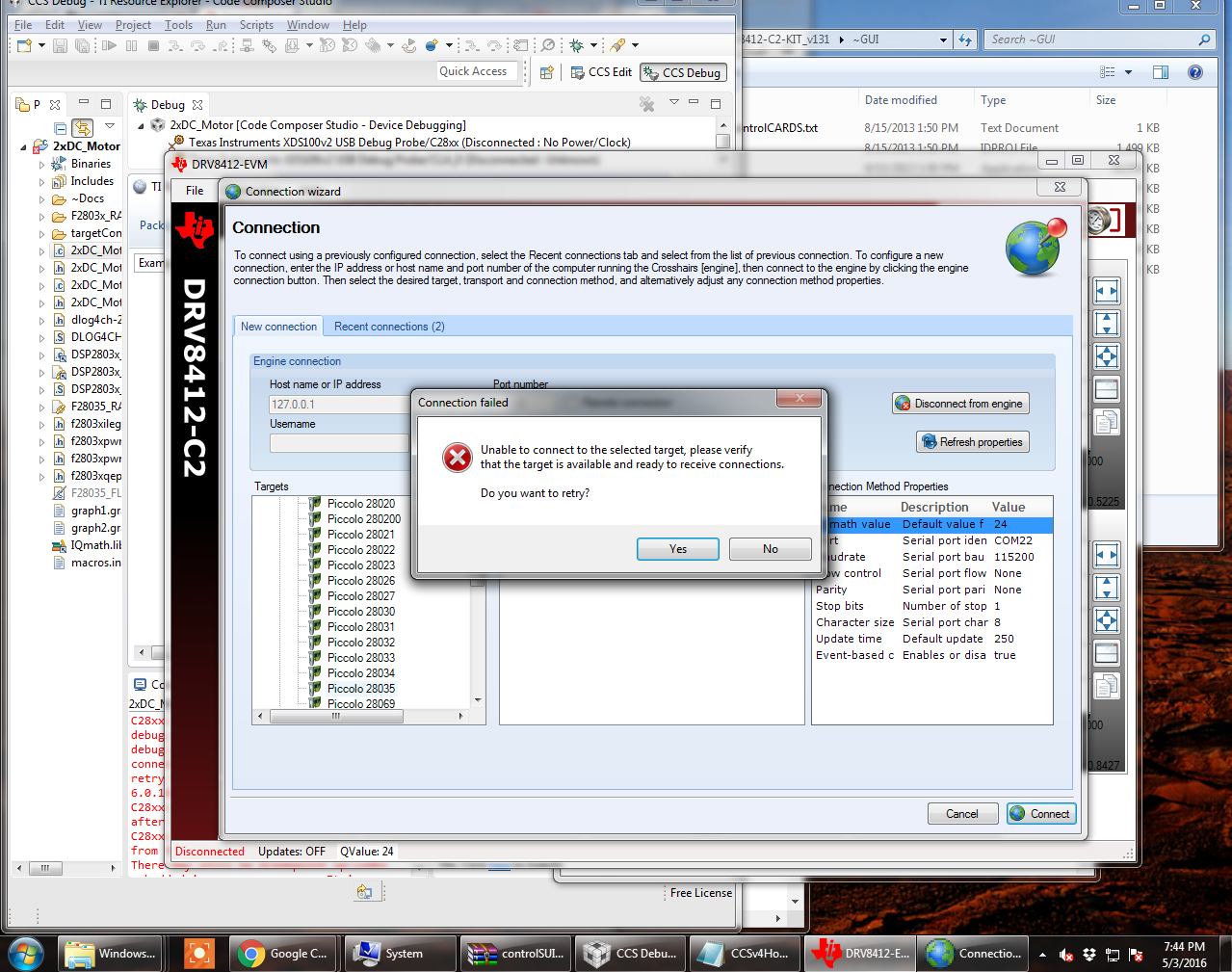Click Yes to retry connection
The width and height of the screenshot is (1232, 972).
tap(678, 549)
